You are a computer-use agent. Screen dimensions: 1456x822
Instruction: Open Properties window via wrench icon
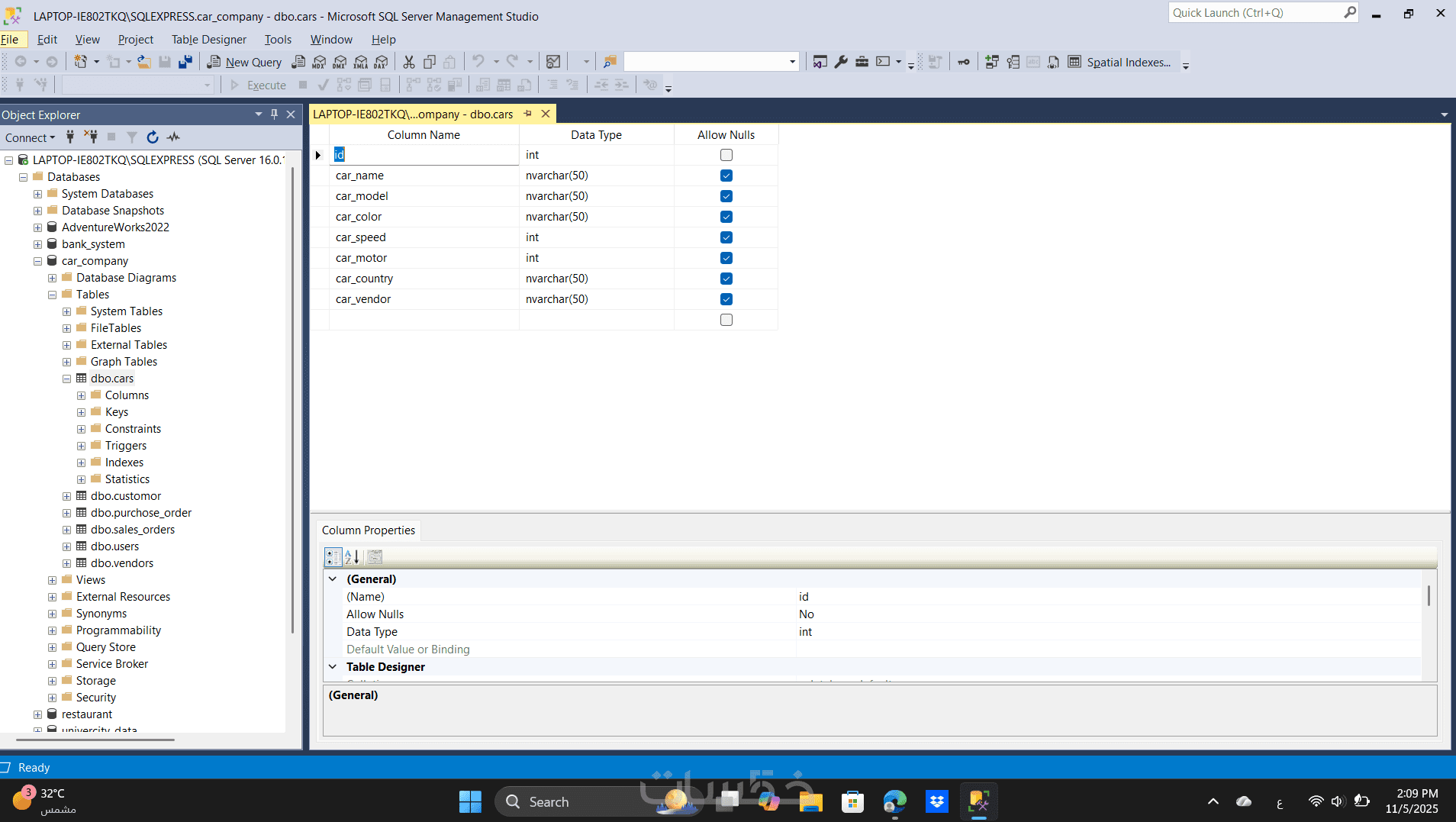click(x=841, y=62)
